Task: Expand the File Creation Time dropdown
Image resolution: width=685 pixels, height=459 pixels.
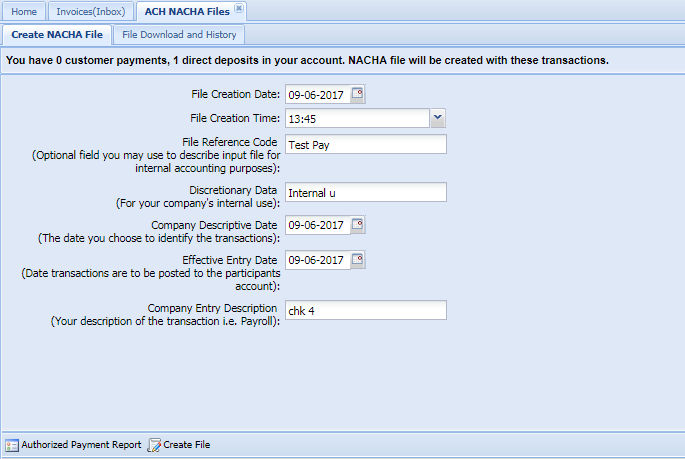Action: point(437,118)
